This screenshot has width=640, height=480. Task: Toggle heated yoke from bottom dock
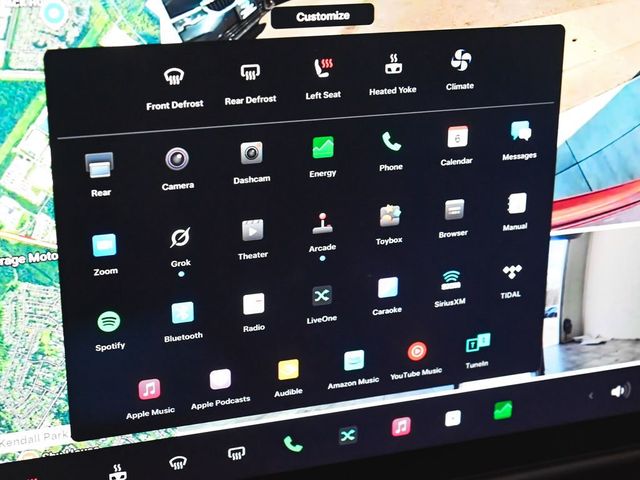coord(118,472)
